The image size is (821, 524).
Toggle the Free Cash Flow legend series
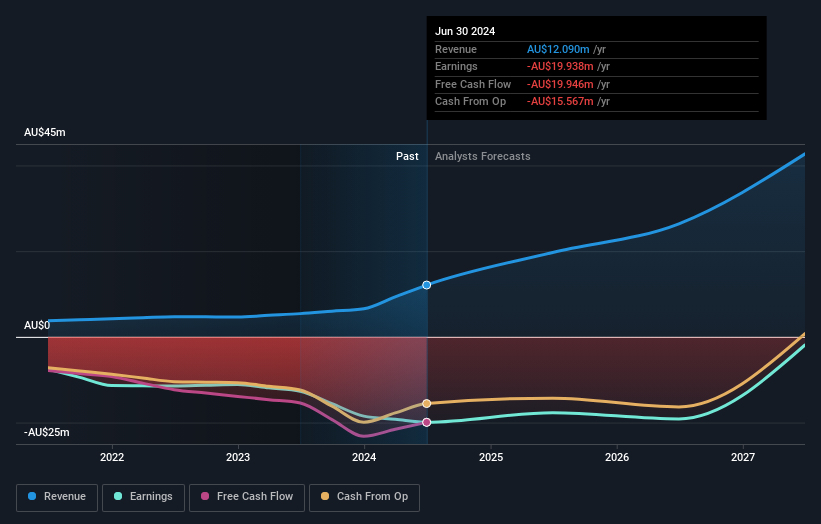coord(247,497)
